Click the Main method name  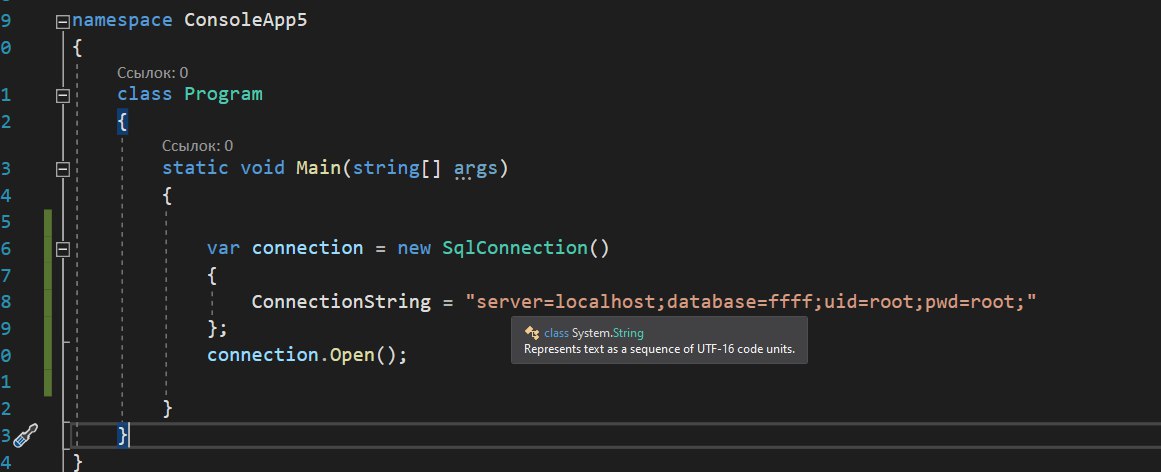[318, 167]
